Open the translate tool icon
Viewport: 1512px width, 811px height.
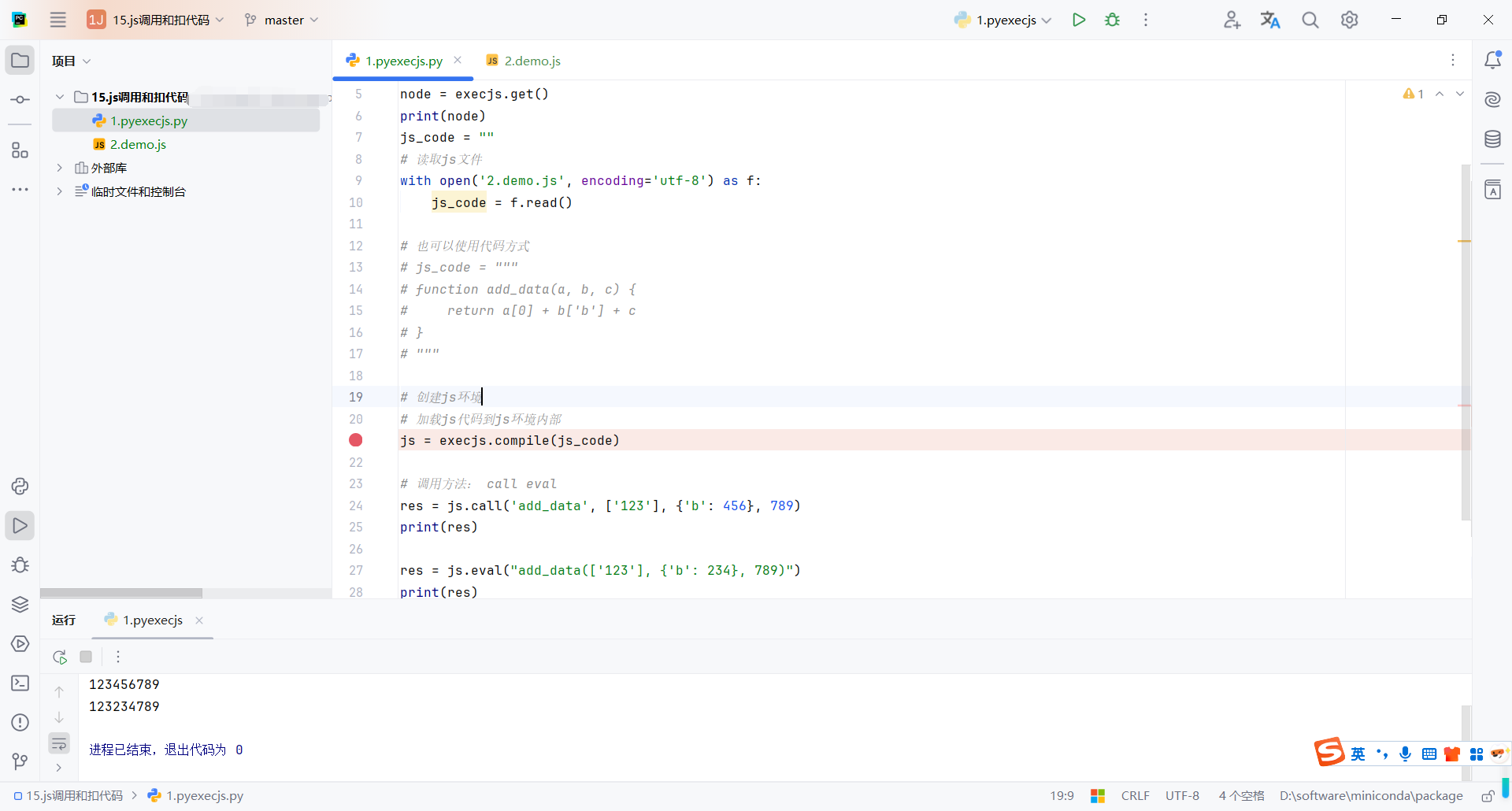pos(1270,20)
